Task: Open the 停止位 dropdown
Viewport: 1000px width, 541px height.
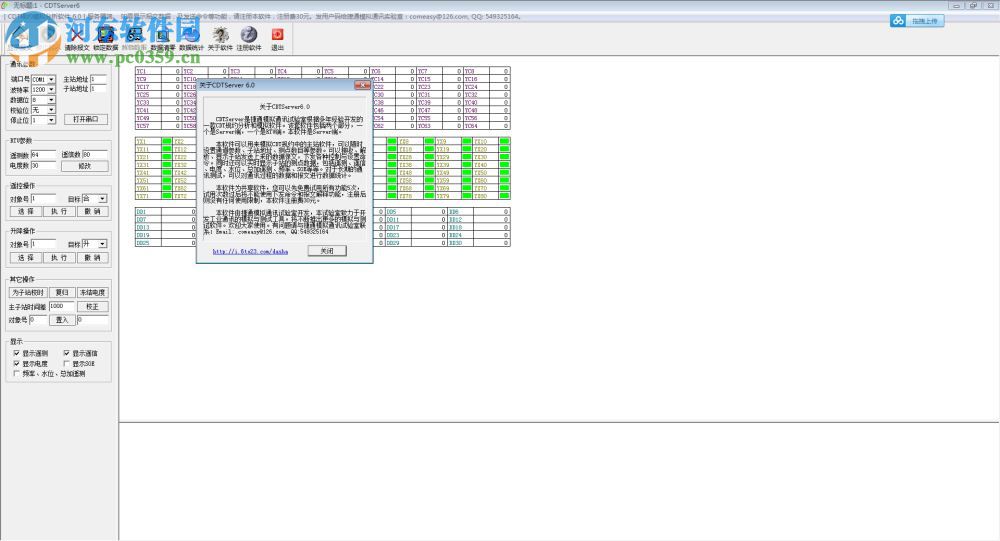Action: click(51, 121)
